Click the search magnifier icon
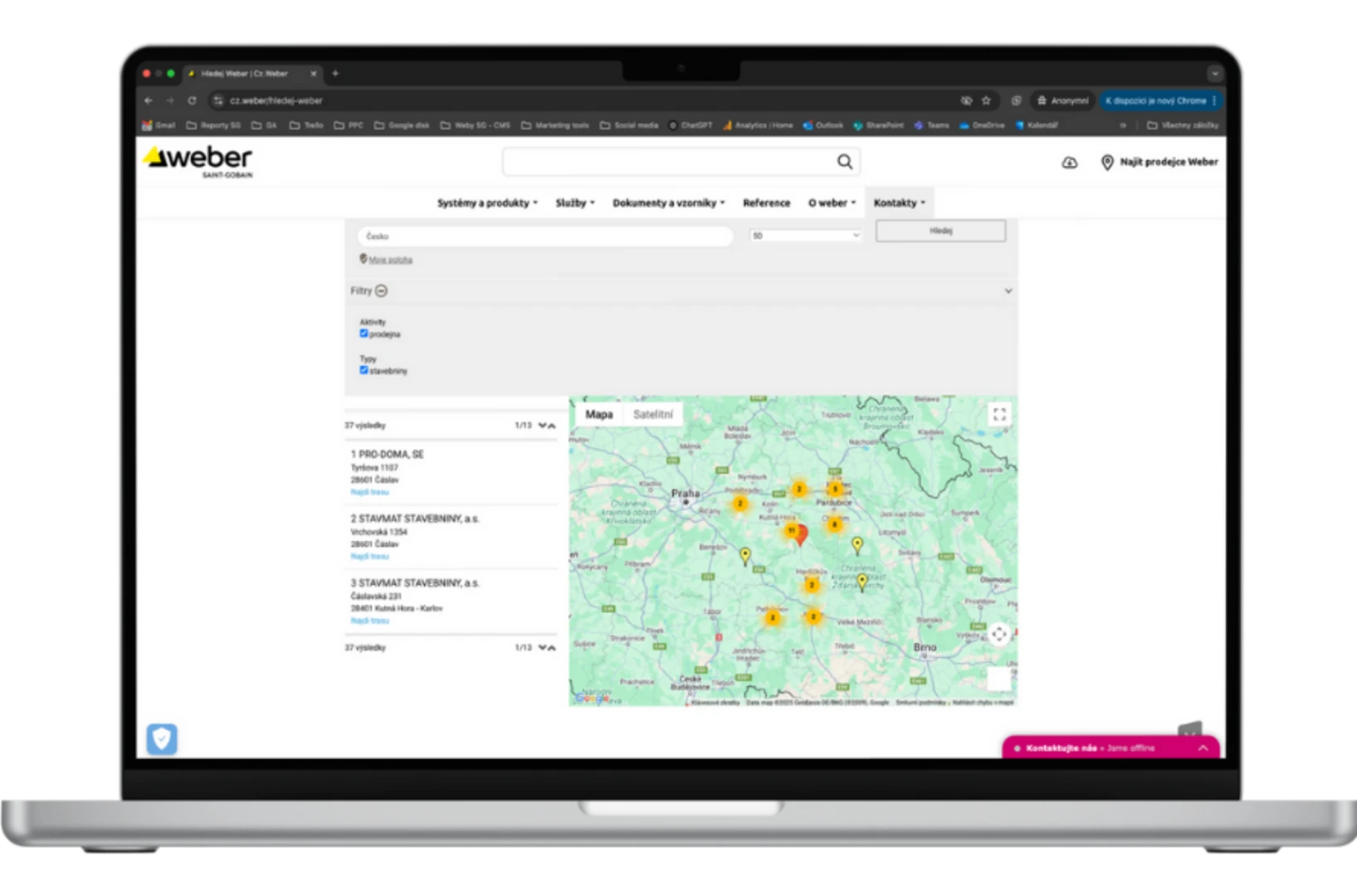 [844, 162]
